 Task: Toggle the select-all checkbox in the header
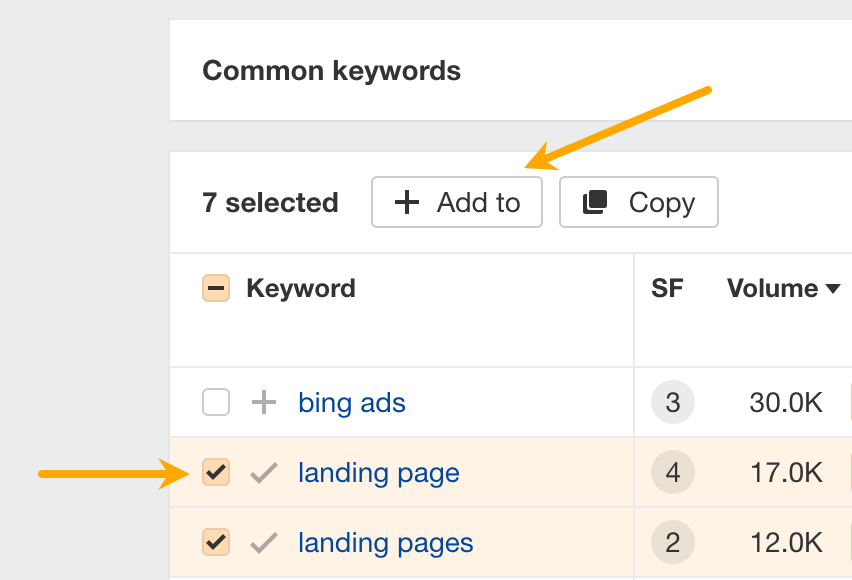pos(215,288)
